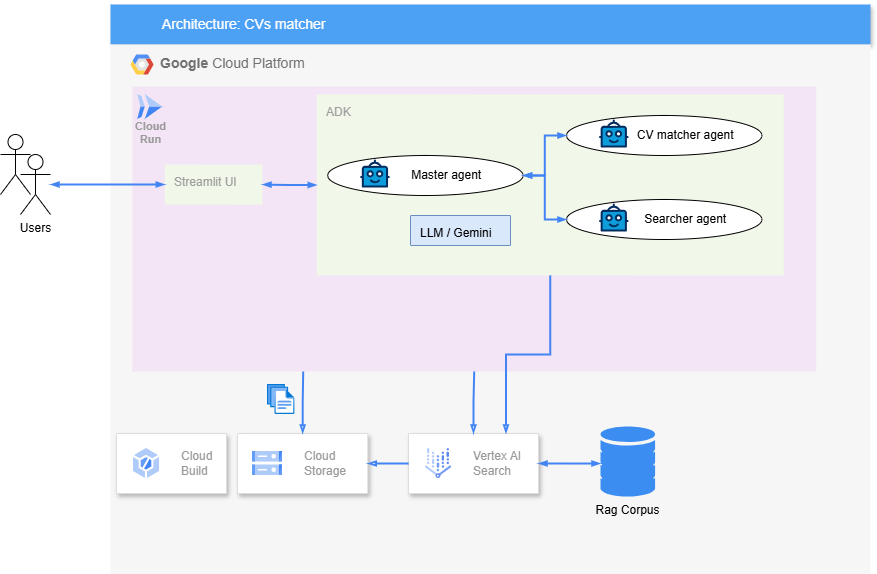This screenshot has height=574, width=877.
Task: Select the LLM / Gemini box
Action: coord(460,230)
